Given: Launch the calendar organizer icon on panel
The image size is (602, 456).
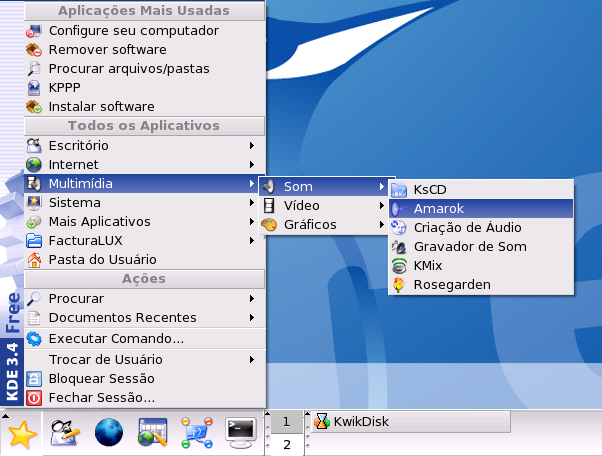Looking at the screenshot, I should pos(153,433).
